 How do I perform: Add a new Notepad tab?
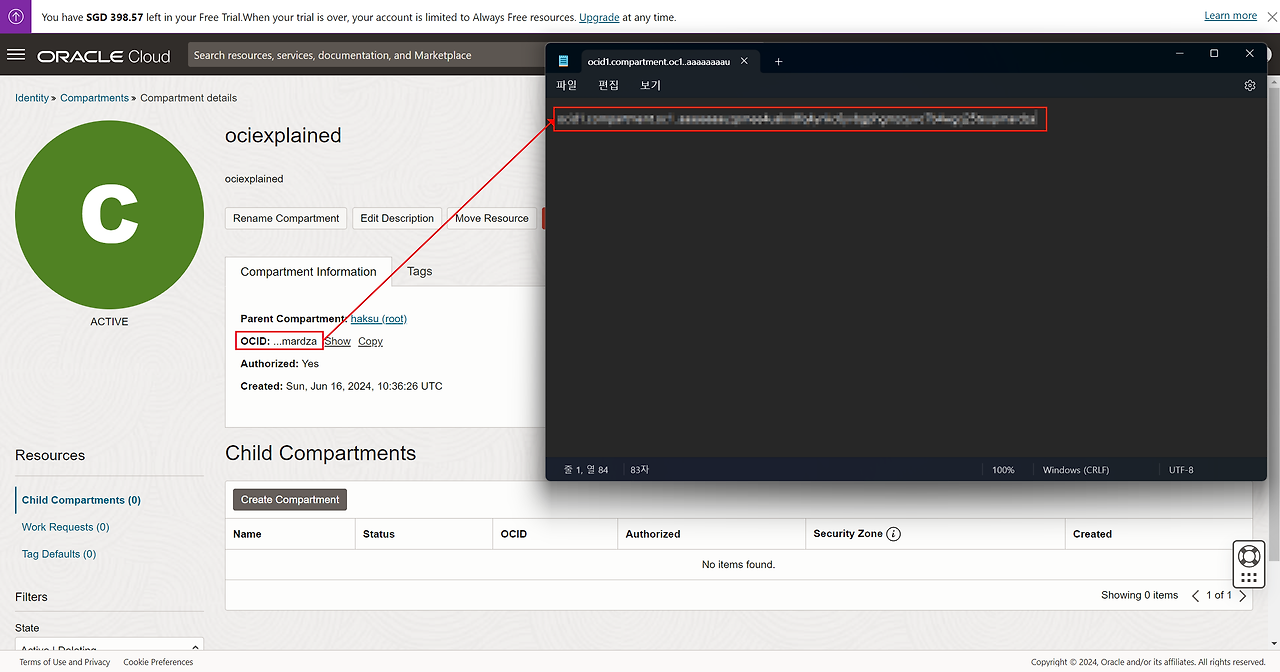[778, 62]
